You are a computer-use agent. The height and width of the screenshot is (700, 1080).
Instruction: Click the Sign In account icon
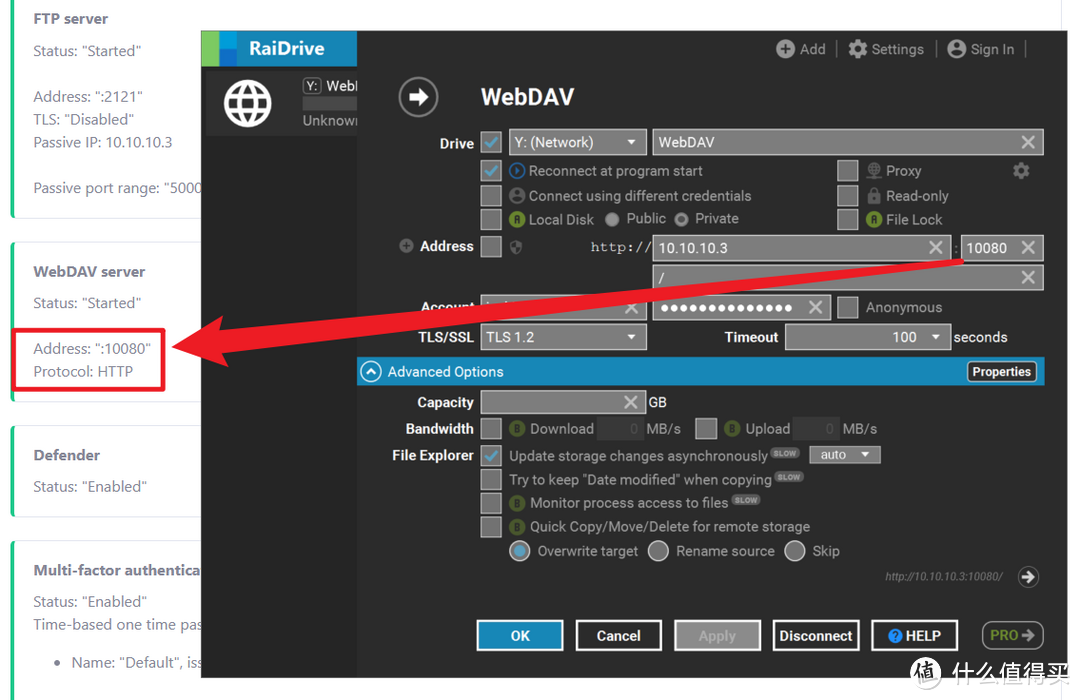tap(957, 49)
